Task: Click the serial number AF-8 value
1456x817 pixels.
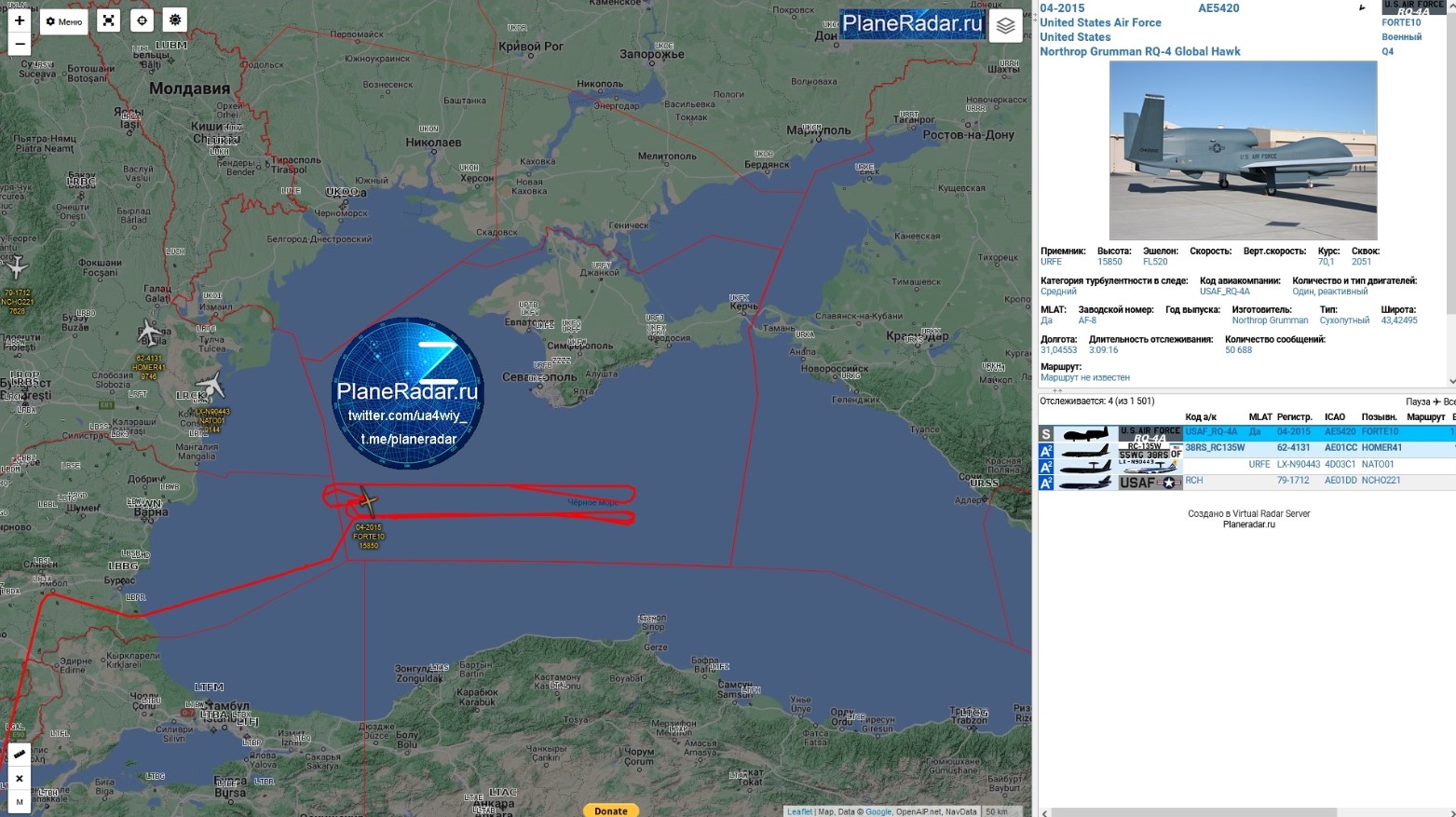Action: (x=1087, y=320)
